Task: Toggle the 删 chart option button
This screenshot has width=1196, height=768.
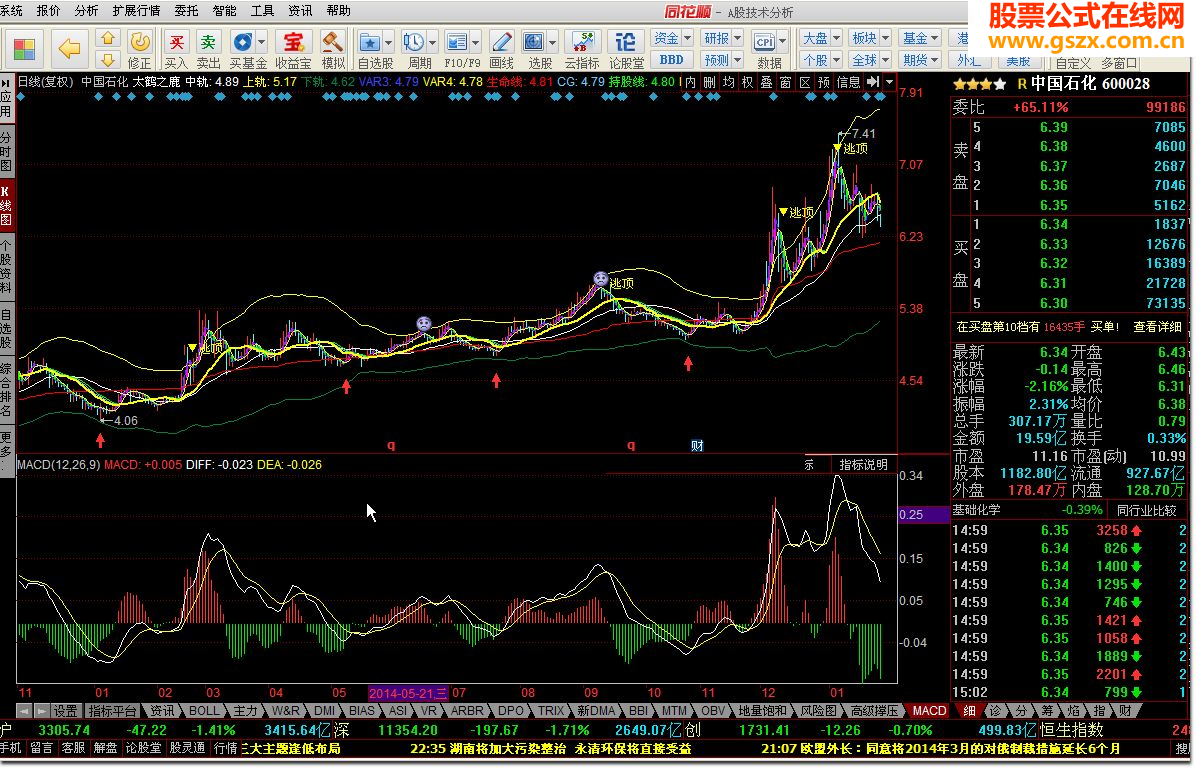Action: click(x=709, y=82)
